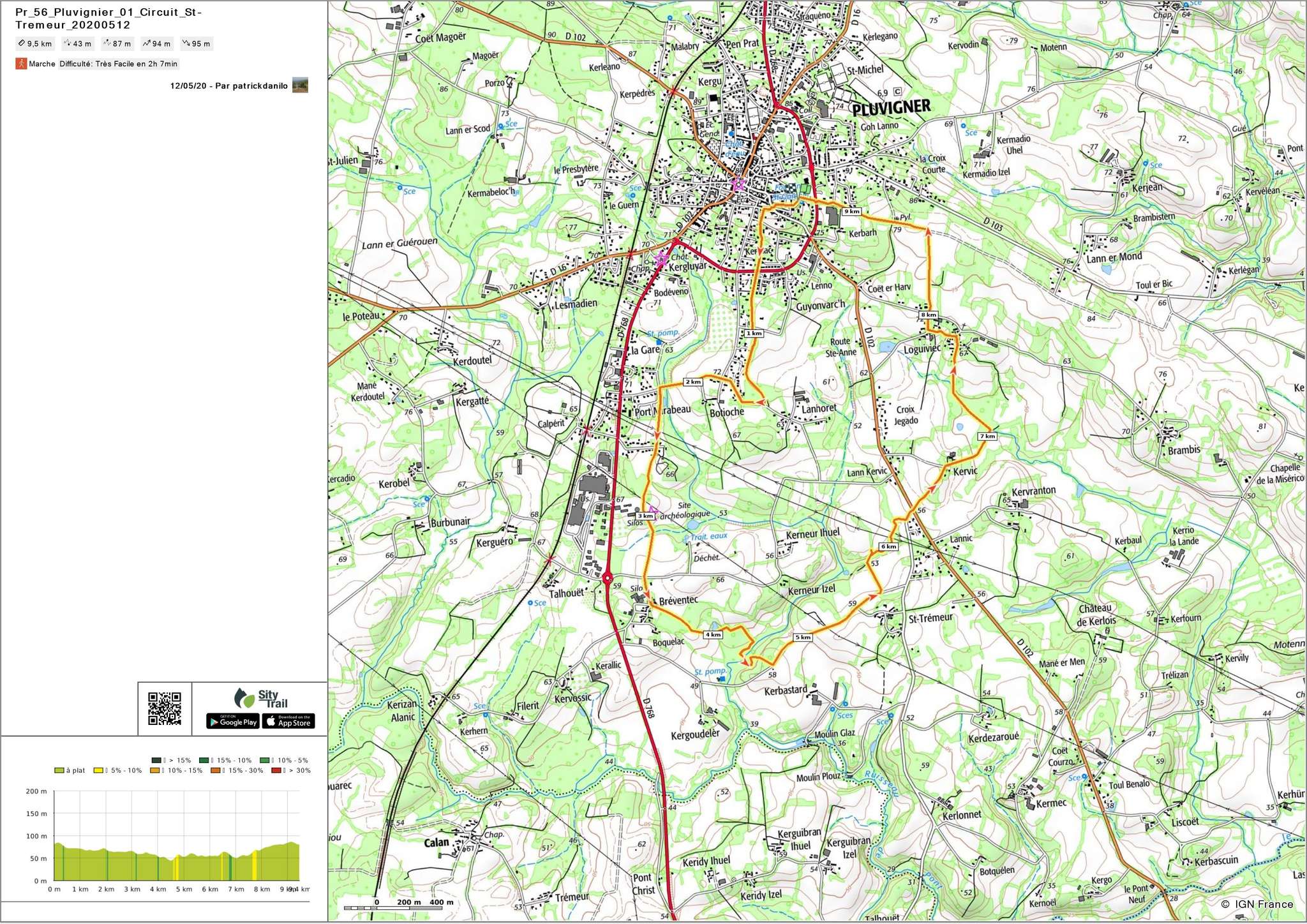The height and width of the screenshot is (924, 1307).
Task: Click the 94 m ascent arrow icon
Action: pyautogui.click(x=146, y=44)
